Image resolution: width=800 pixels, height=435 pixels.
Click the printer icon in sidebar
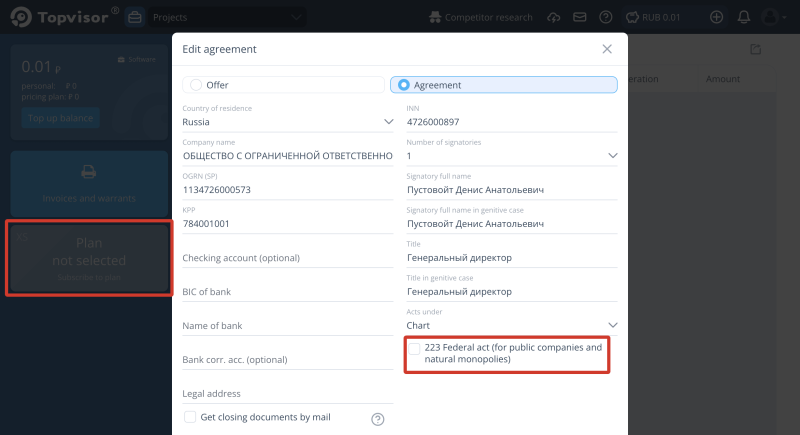89,172
